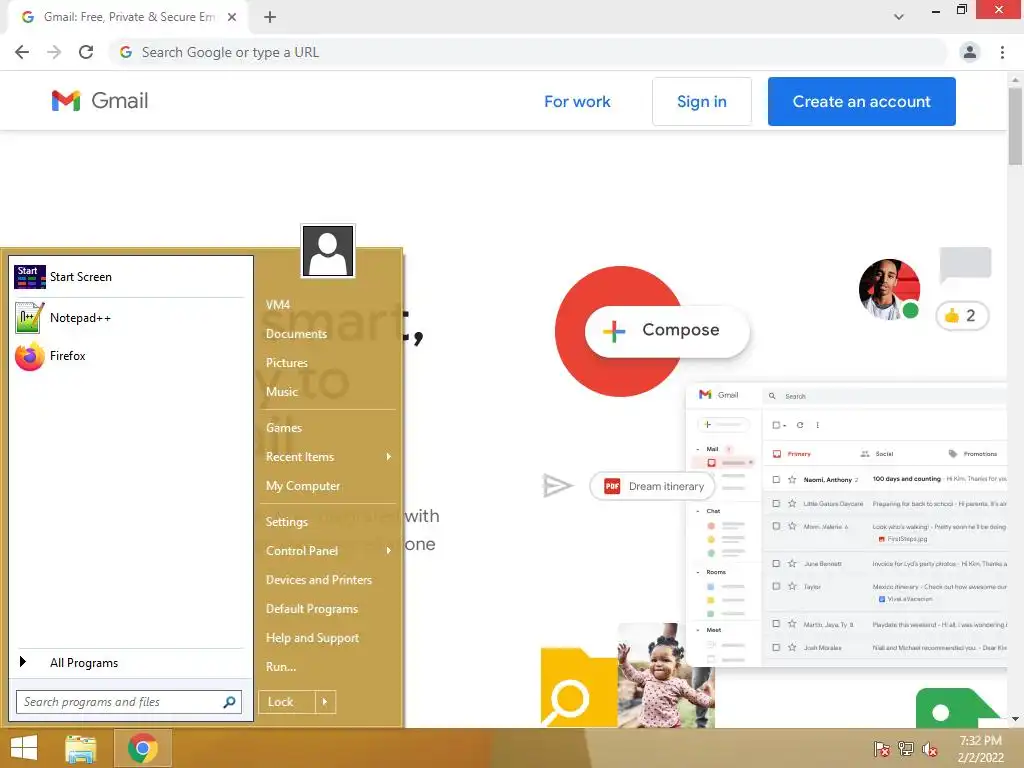The image size is (1024, 768).
Task: Click the user account picture in start menu
Action: pos(328,251)
